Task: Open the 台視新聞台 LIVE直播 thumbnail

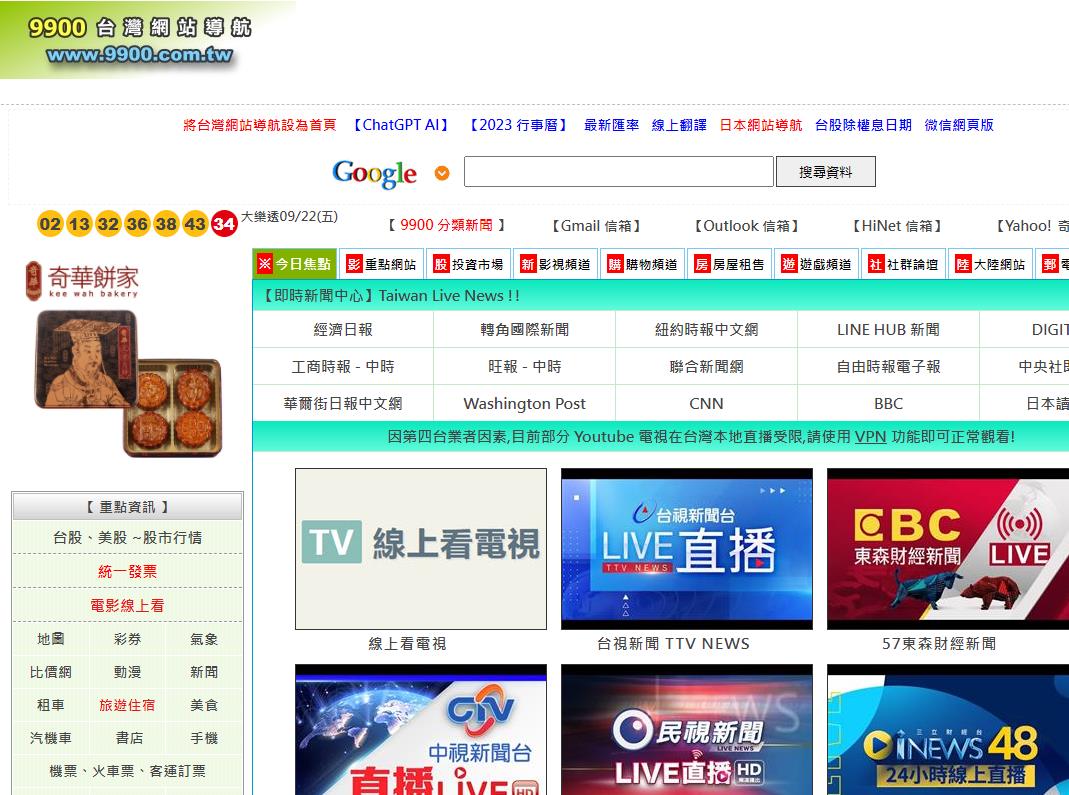Action: 687,549
